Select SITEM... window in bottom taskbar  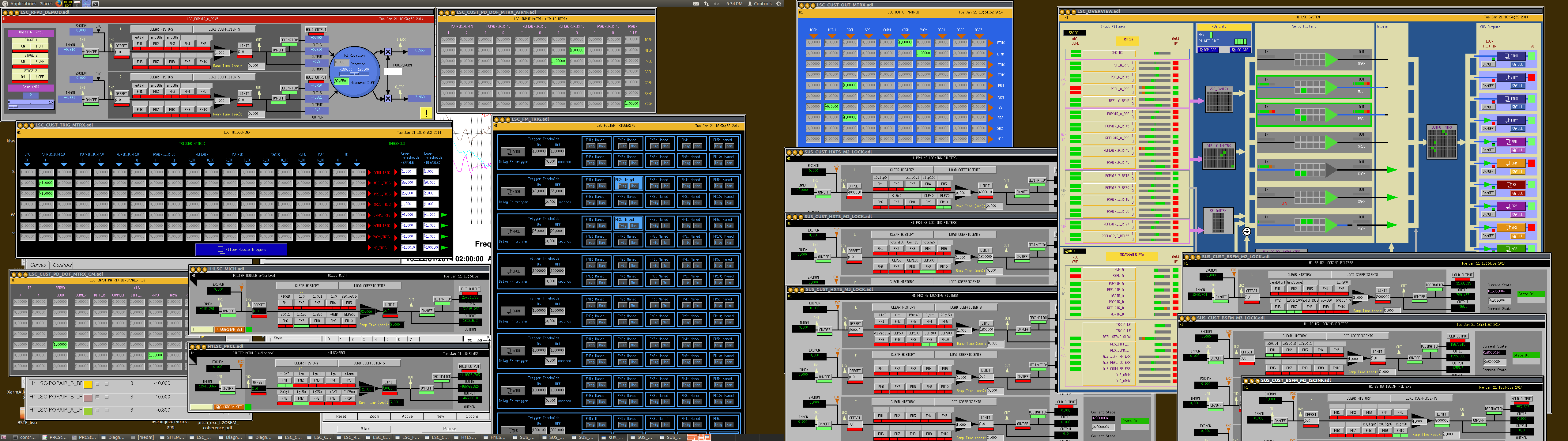pos(172,437)
